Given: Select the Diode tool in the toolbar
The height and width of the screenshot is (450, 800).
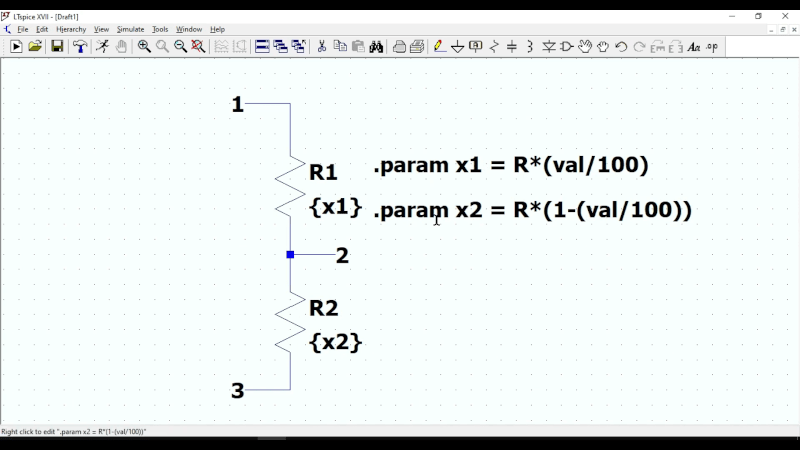Looking at the screenshot, I should point(548,47).
